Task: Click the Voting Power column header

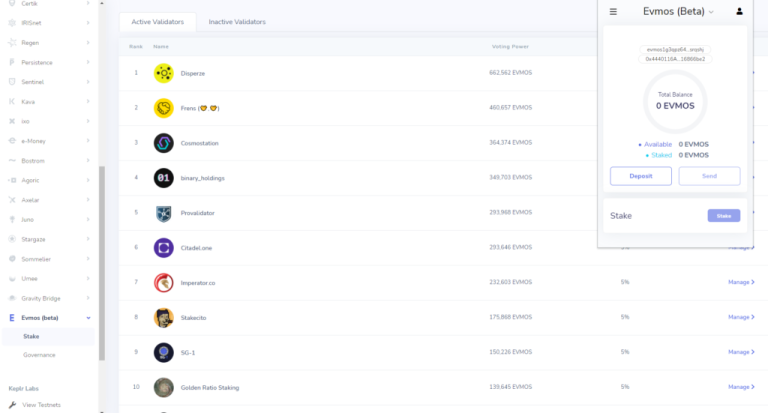Action: point(510,47)
